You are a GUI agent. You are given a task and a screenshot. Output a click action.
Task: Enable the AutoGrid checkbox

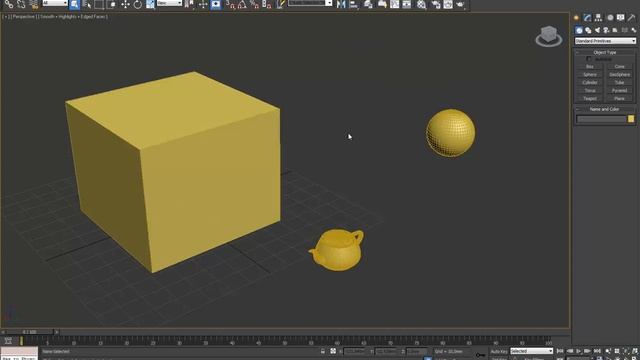click(x=589, y=59)
